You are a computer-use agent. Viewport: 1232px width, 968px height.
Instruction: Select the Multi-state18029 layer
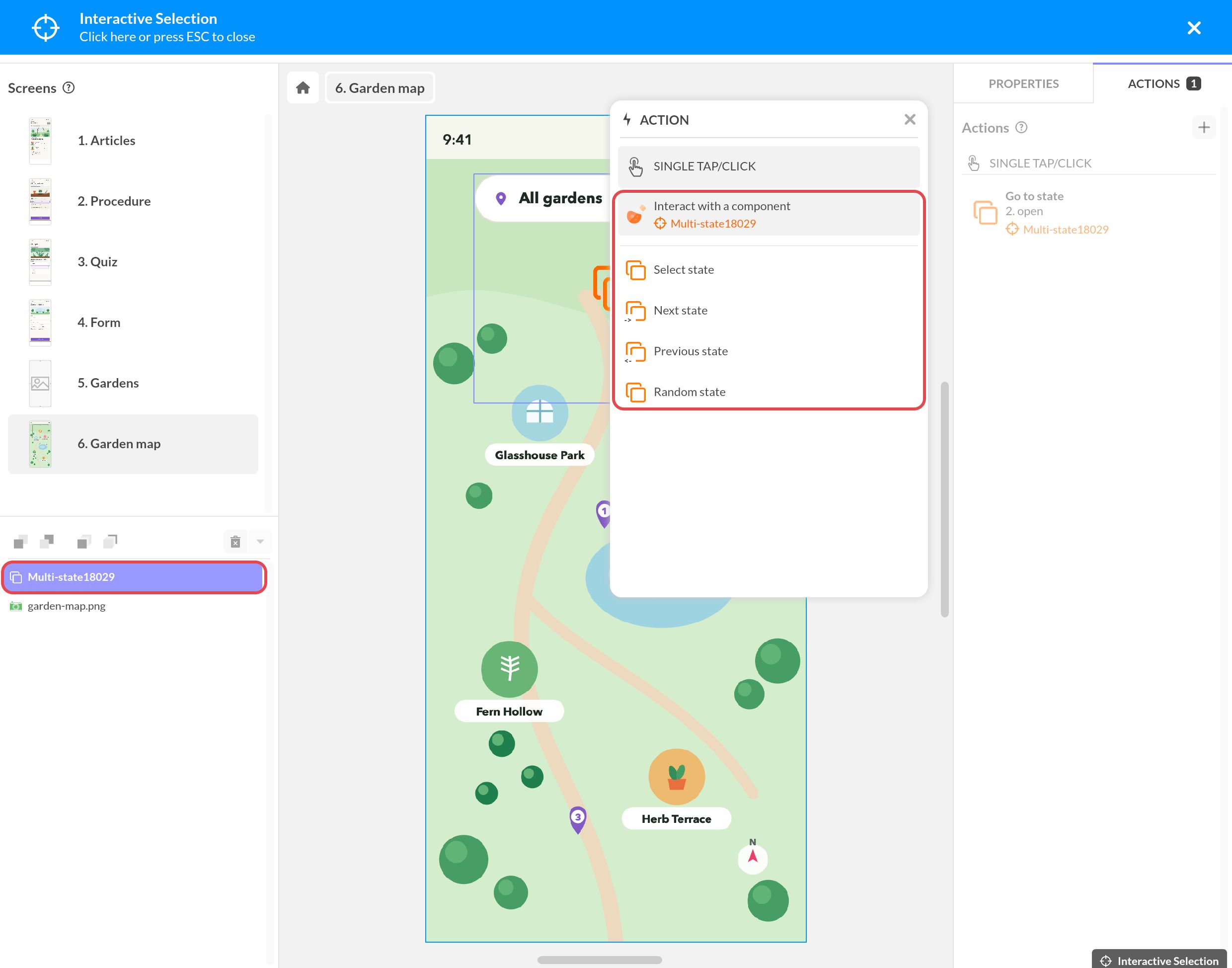click(x=134, y=577)
